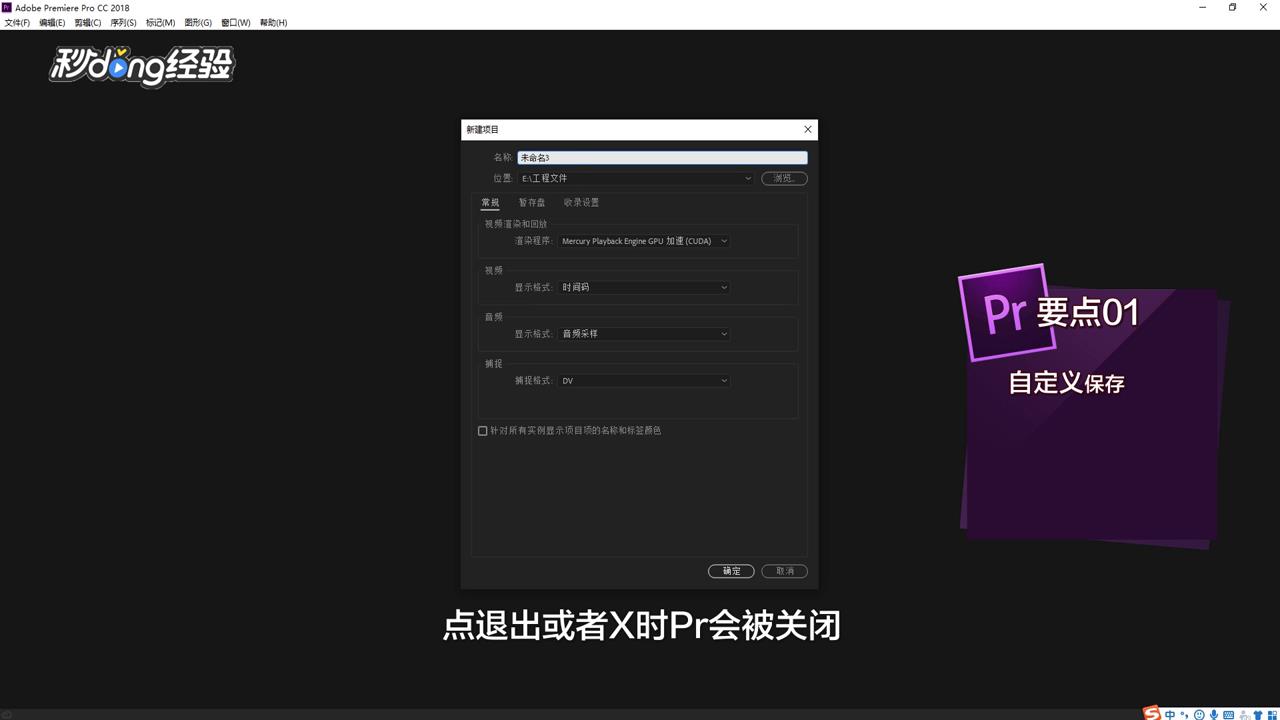Switch to the 收录设置 tab

click(581, 202)
